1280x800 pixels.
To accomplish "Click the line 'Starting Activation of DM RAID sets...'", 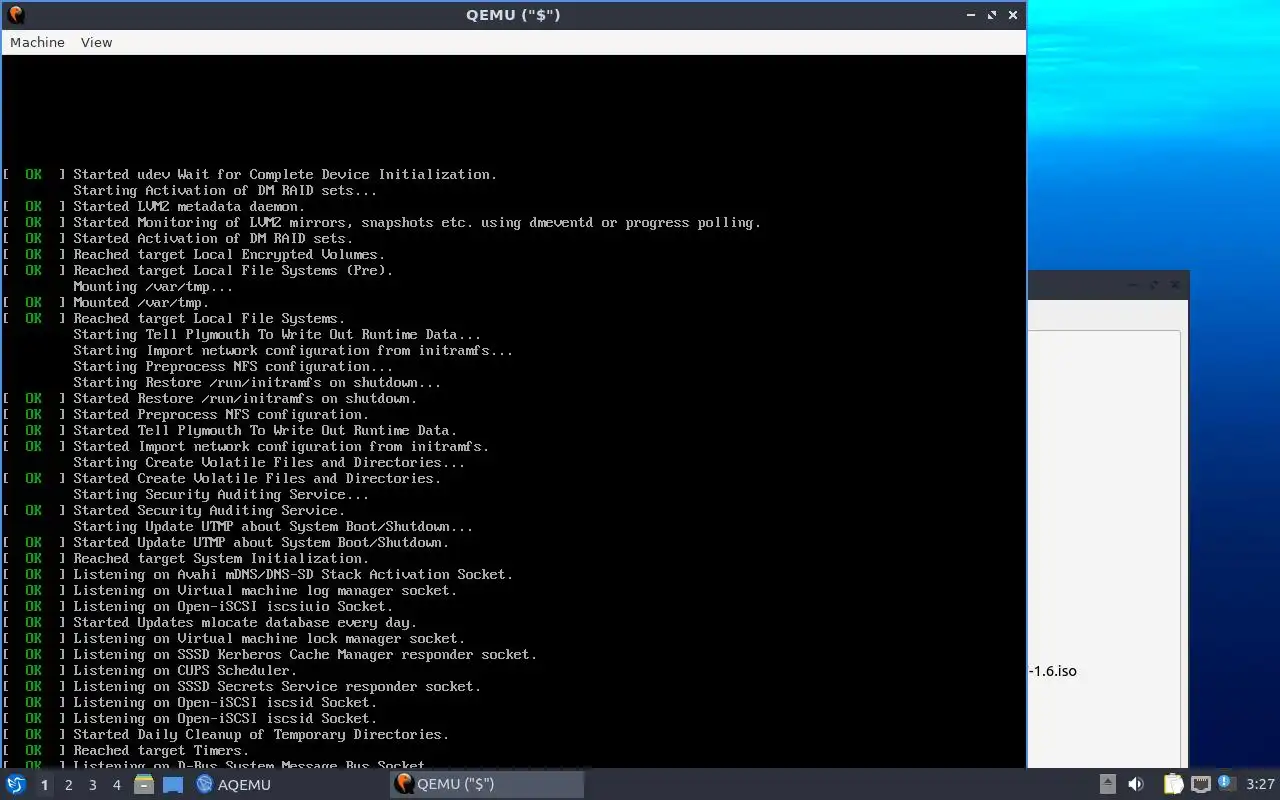I will coord(225,190).
